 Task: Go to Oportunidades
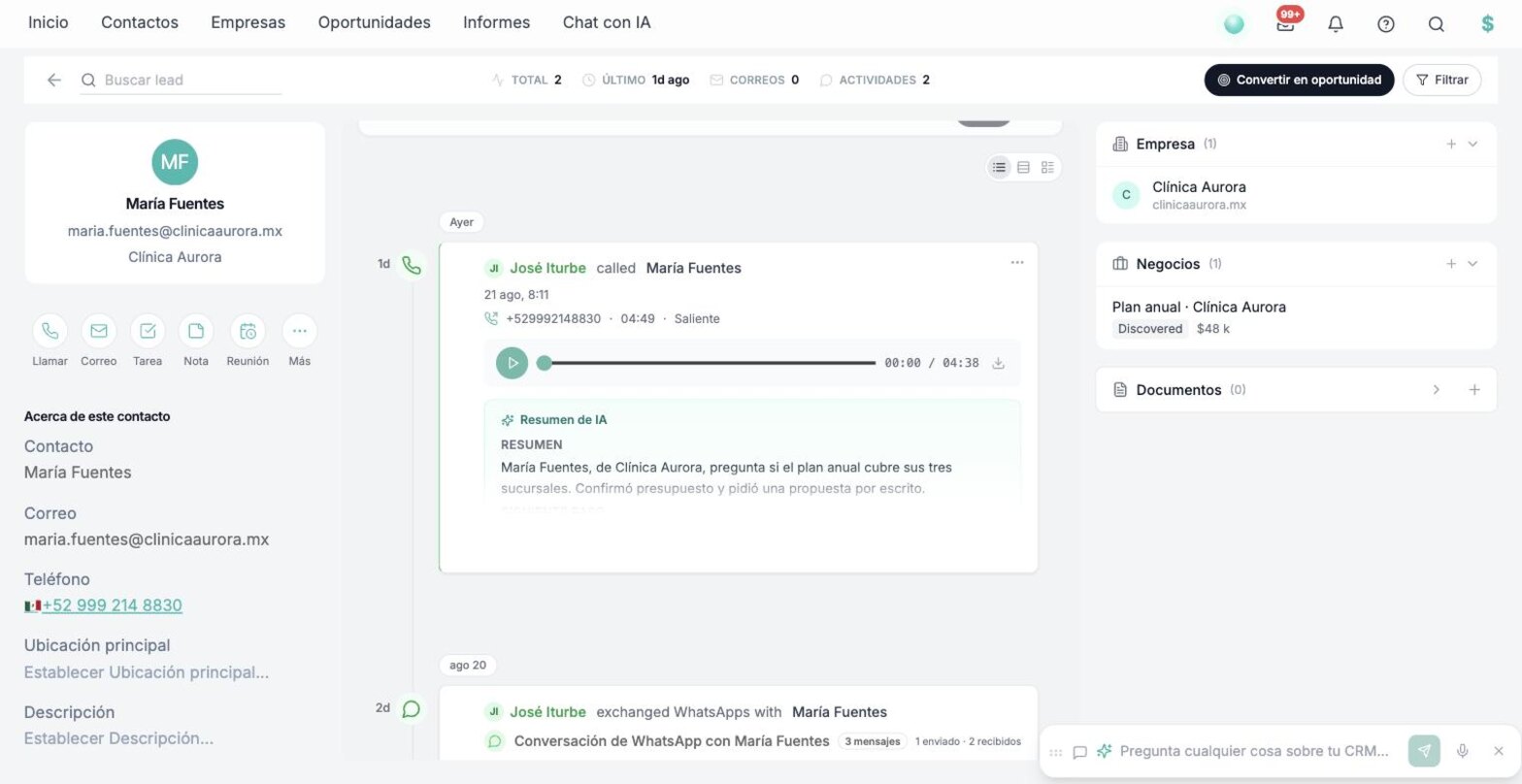pyautogui.click(x=375, y=22)
